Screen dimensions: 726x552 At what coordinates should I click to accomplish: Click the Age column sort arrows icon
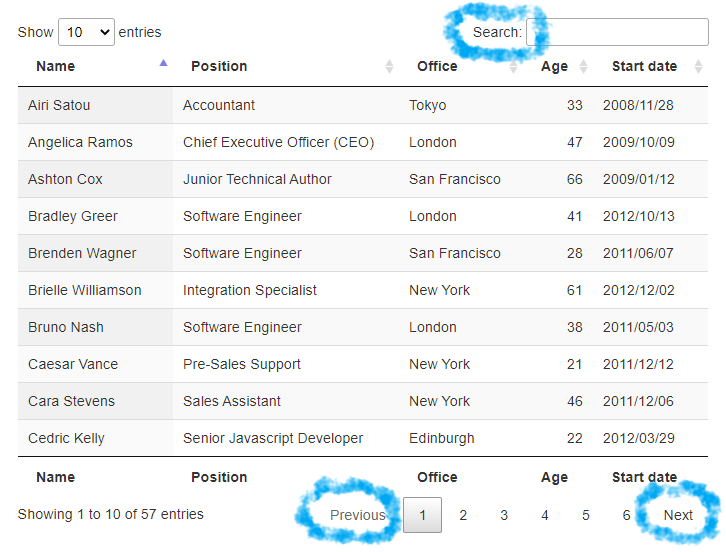[583, 67]
